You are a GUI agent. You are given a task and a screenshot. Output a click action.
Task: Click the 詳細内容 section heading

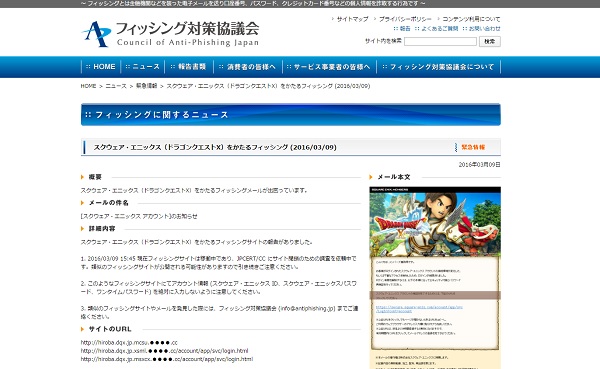coord(102,229)
